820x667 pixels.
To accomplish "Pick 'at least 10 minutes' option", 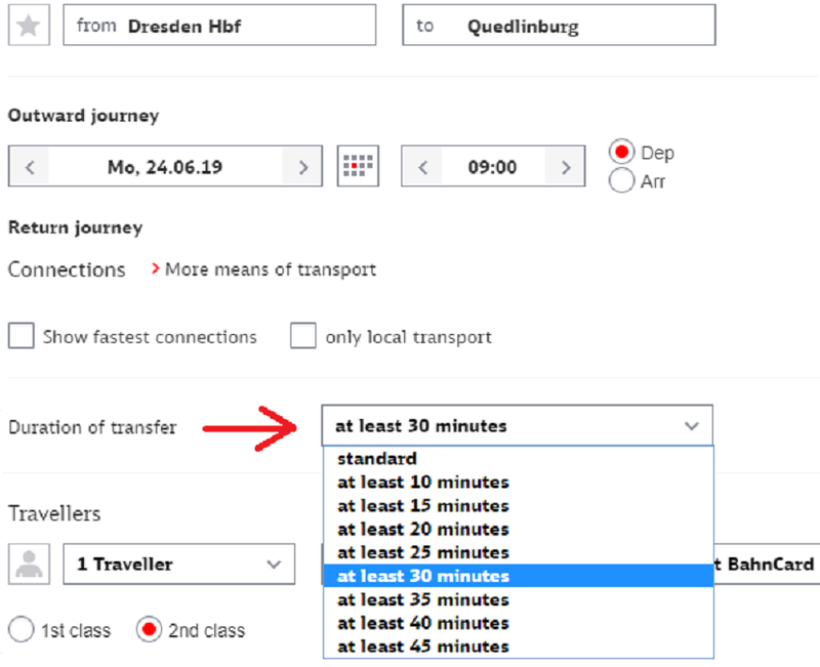I will point(423,482).
